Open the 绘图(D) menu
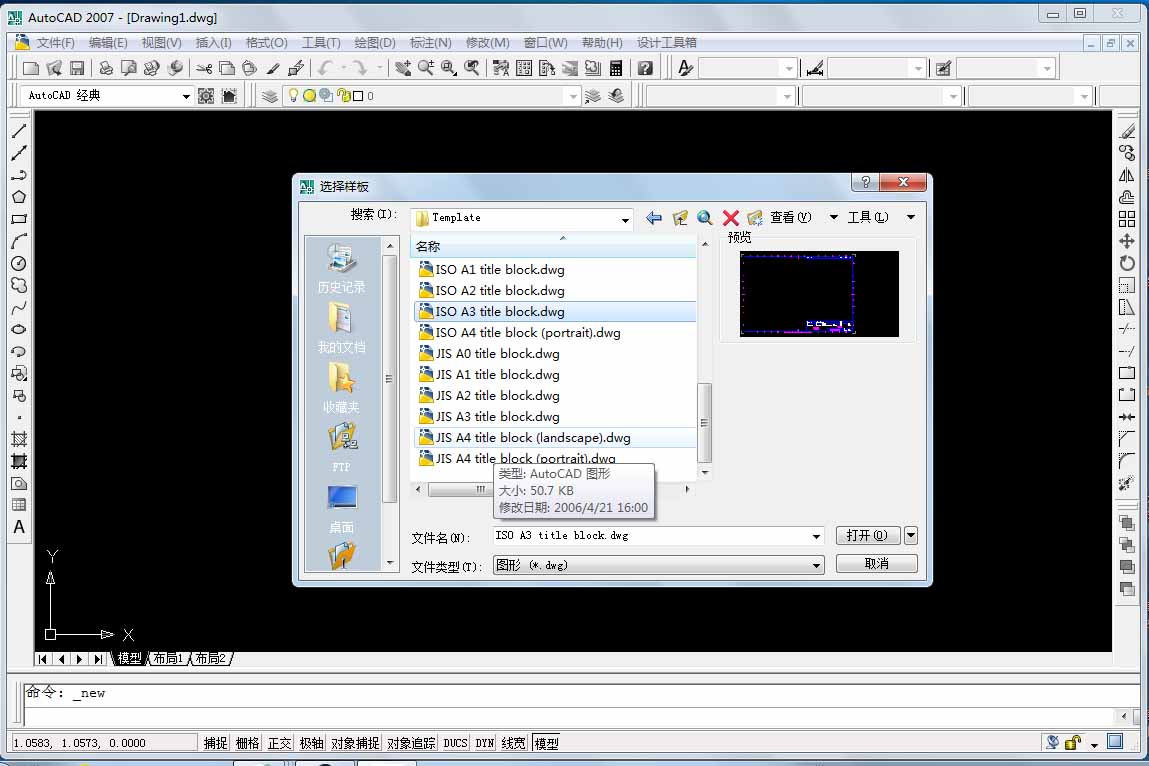Image resolution: width=1149 pixels, height=766 pixels. tap(374, 43)
